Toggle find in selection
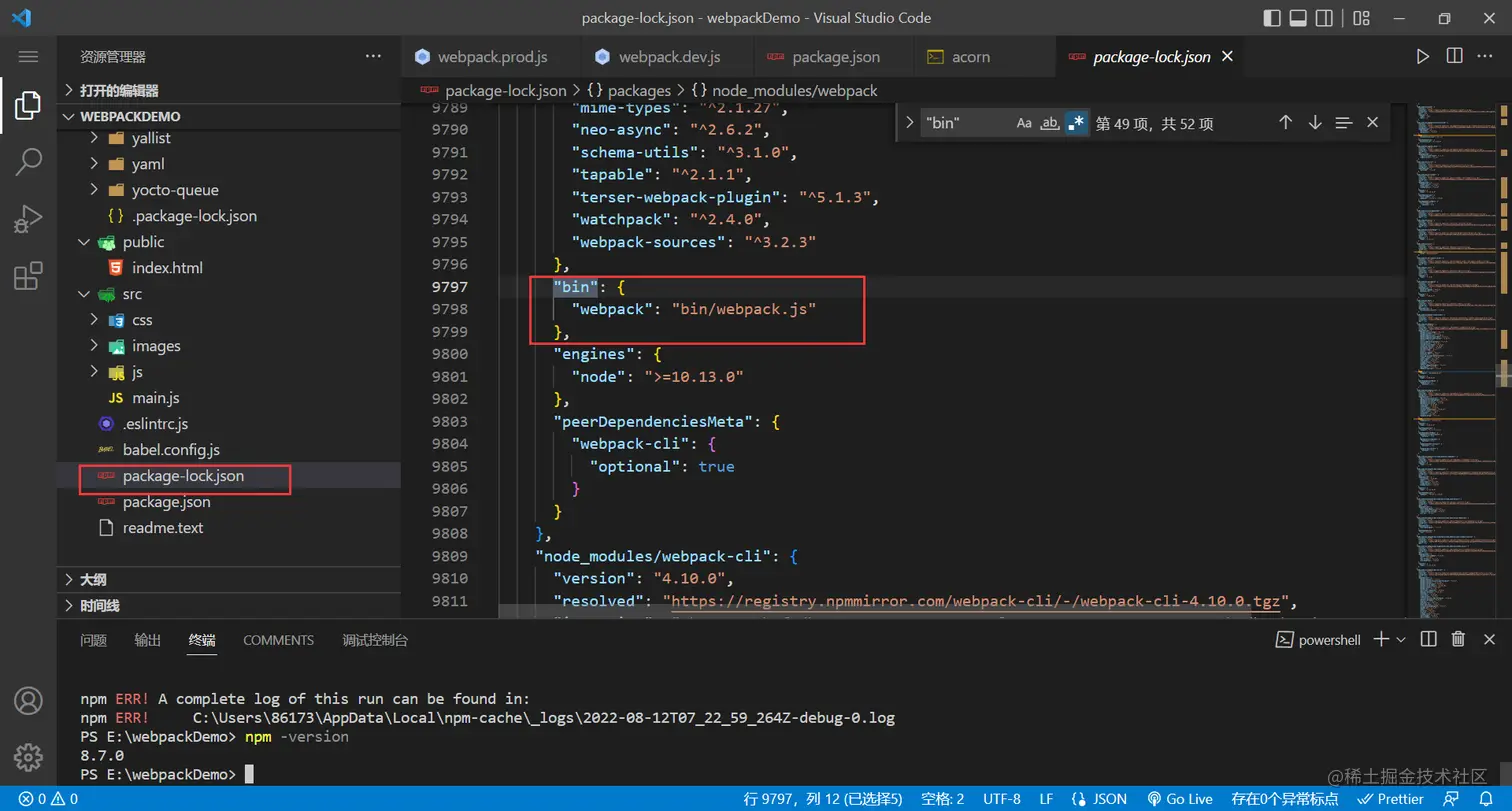Image resolution: width=1512 pixels, height=811 pixels. pyautogui.click(x=1344, y=122)
